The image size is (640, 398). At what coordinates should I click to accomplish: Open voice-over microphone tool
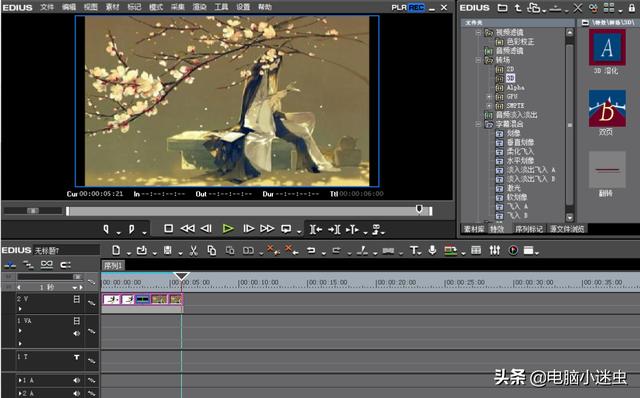pos(432,250)
